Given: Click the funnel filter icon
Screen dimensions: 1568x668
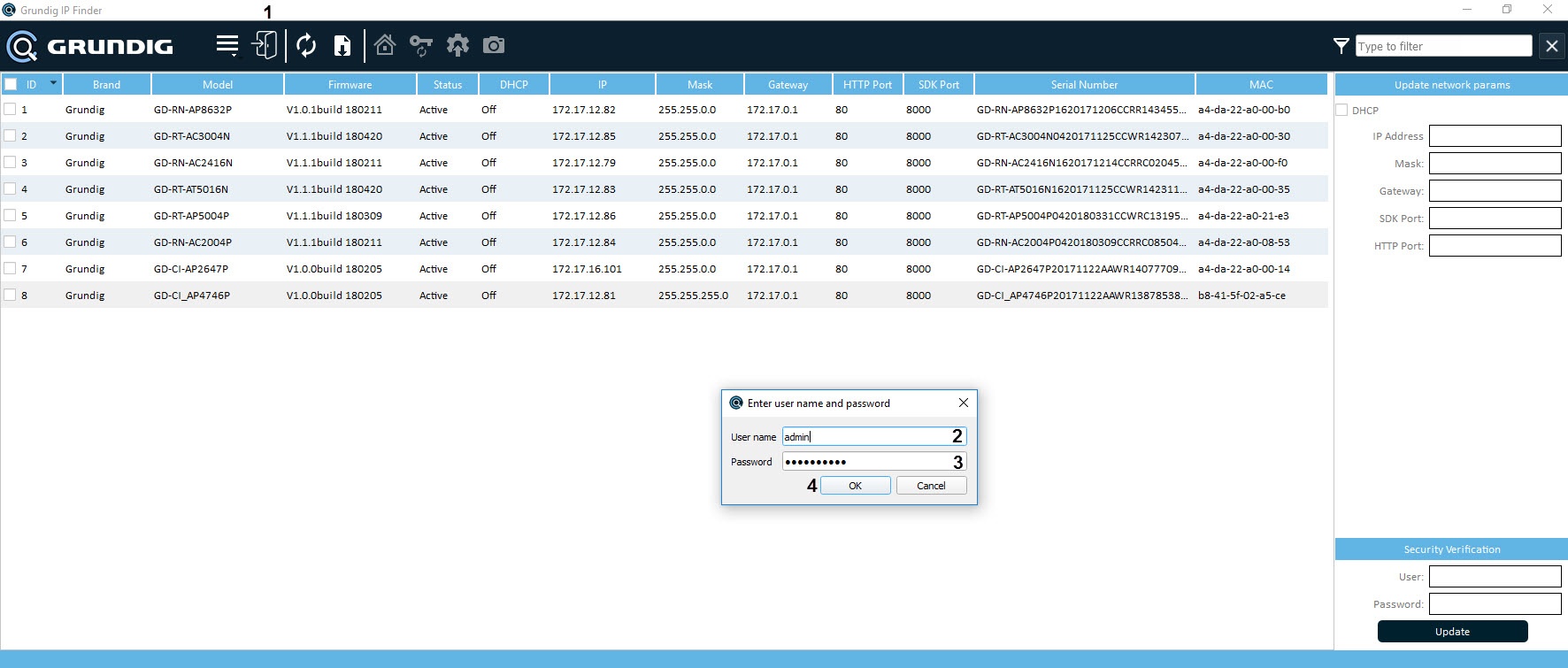Looking at the screenshot, I should tap(1341, 46).
